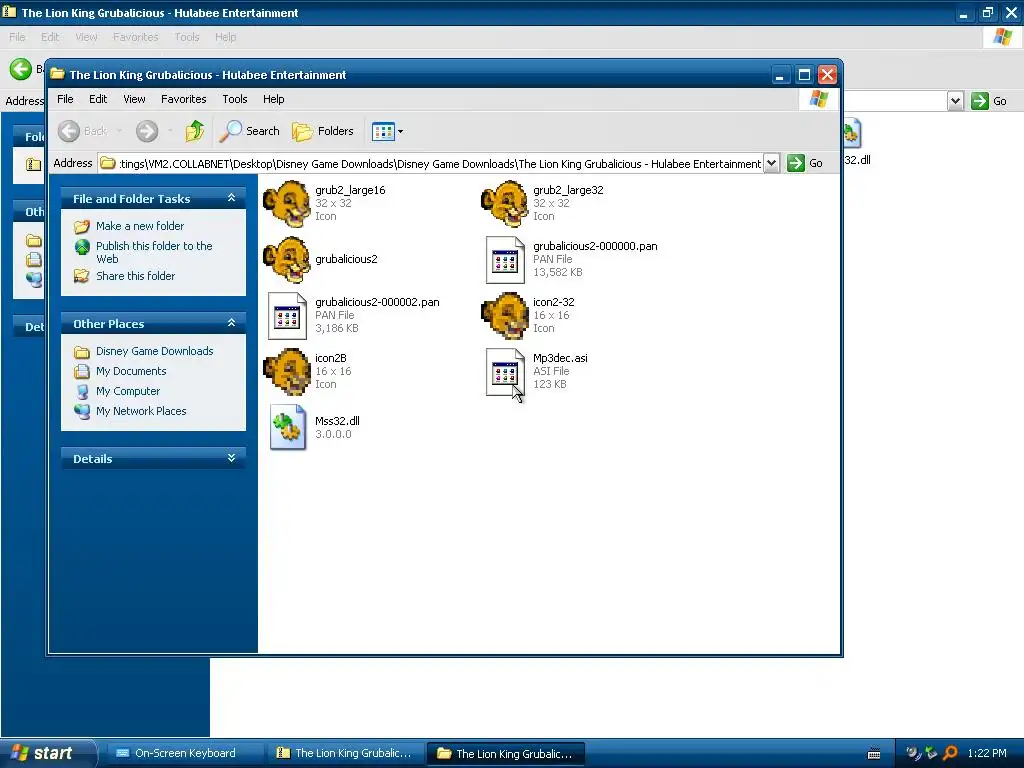Expand the Details panel
The image size is (1024, 768).
[x=231, y=458]
